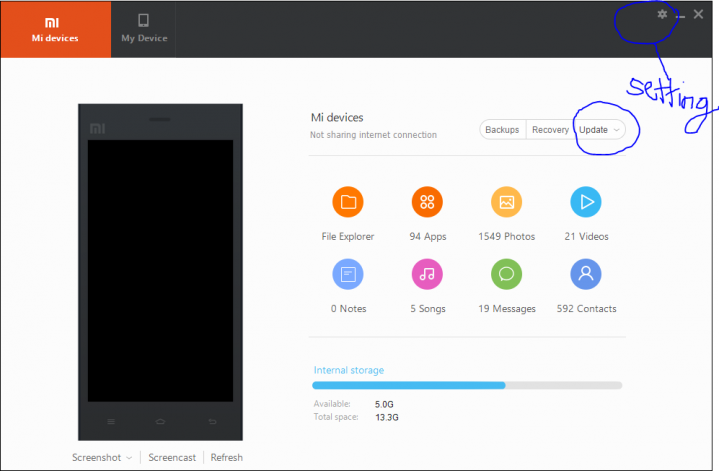Click the 21 Videos label
Image resolution: width=719 pixels, height=471 pixels.
[x=586, y=237]
